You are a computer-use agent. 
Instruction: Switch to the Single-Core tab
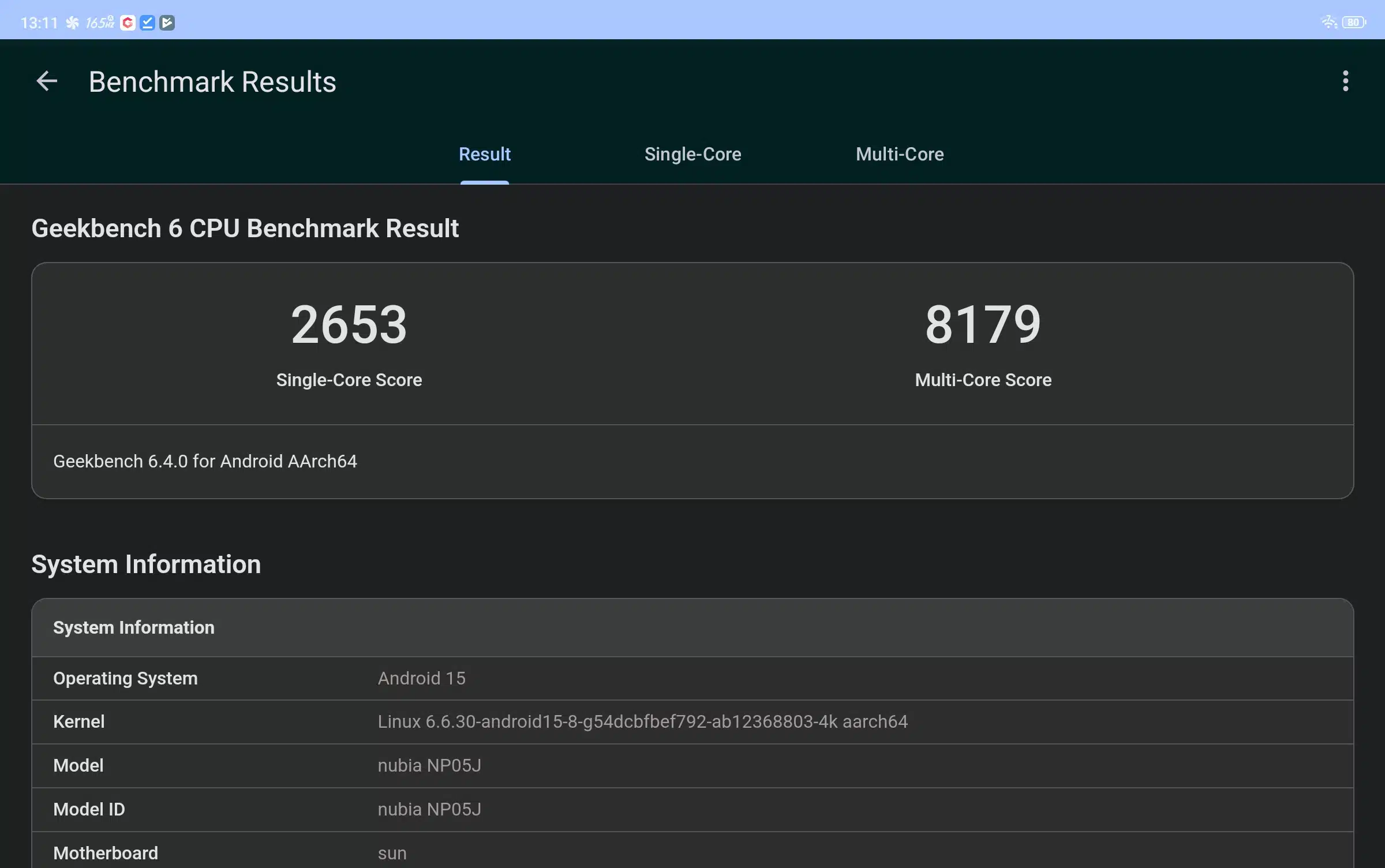pos(692,154)
